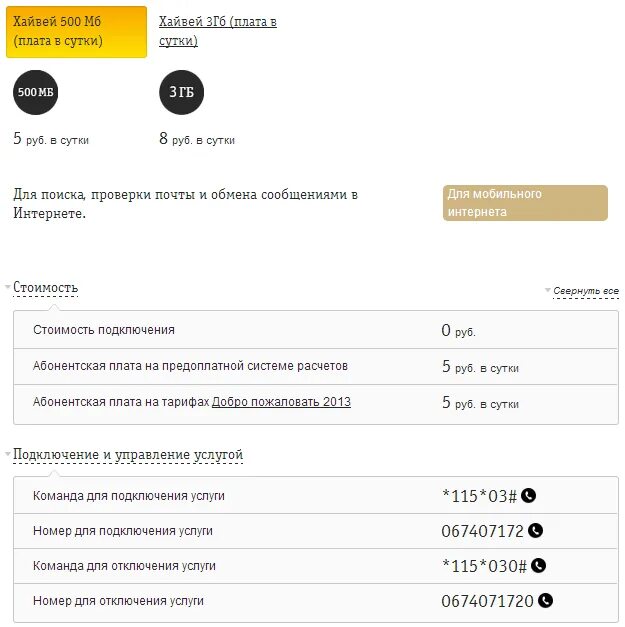Click the 3 ГБ round badge
The image size is (625, 627).
pyautogui.click(x=181, y=93)
